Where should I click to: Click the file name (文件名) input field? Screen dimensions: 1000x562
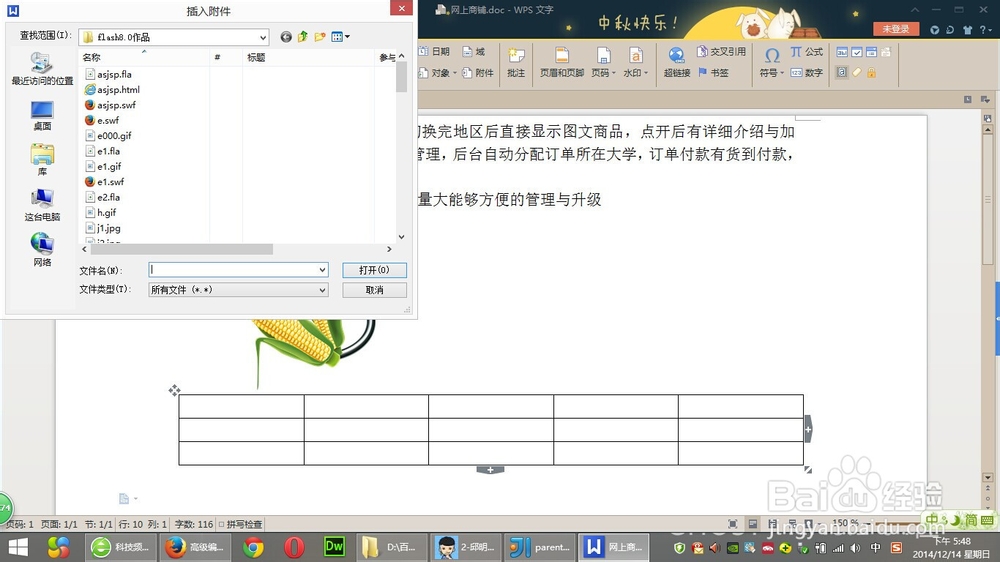233,270
